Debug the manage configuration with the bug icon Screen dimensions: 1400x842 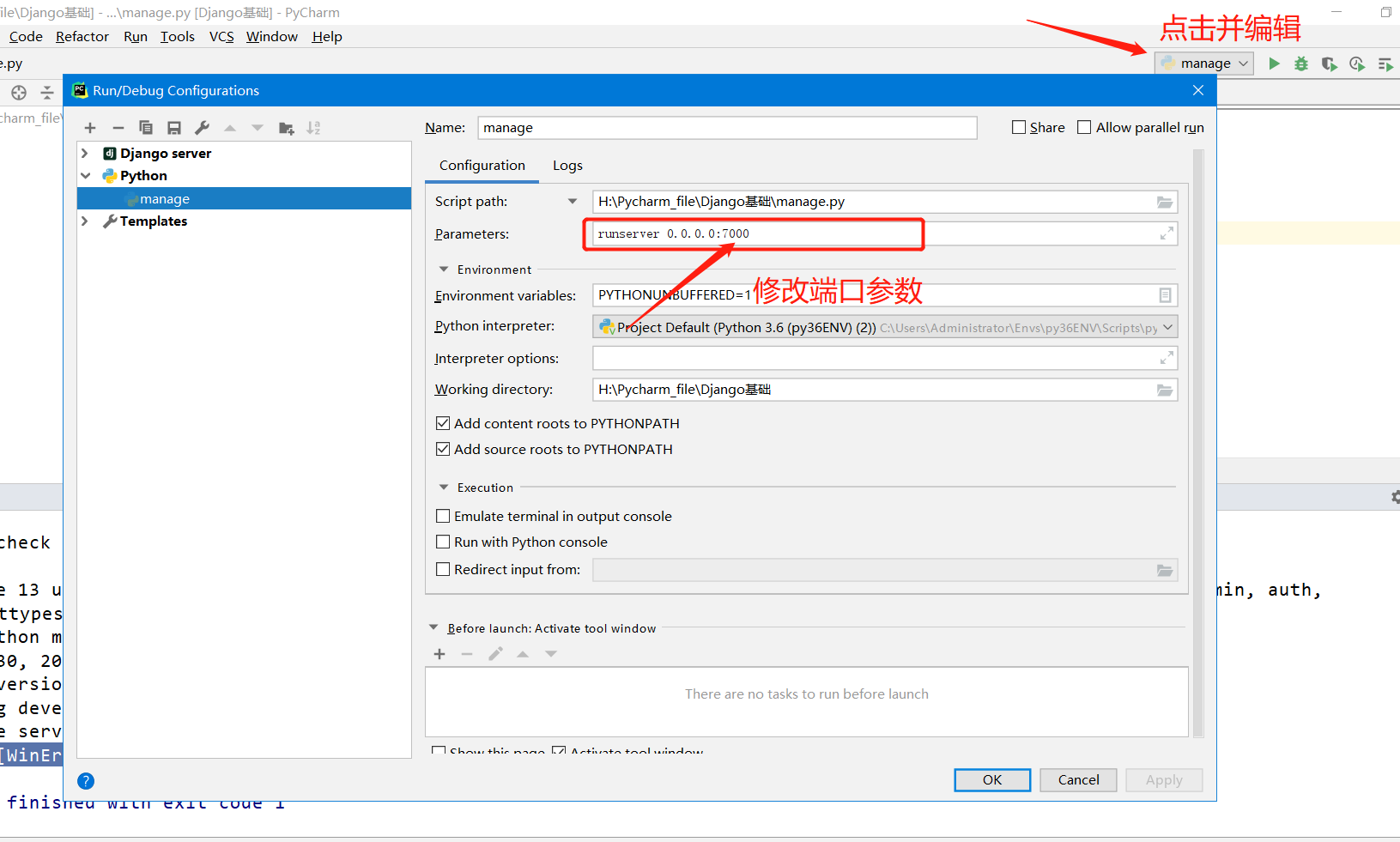click(x=1300, y=63)
